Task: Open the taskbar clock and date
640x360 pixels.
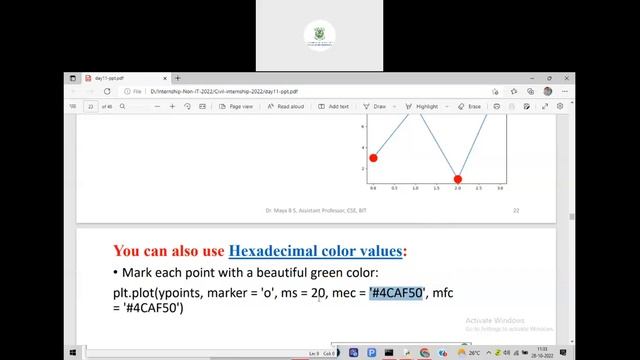Action: (x=542, y=352)
